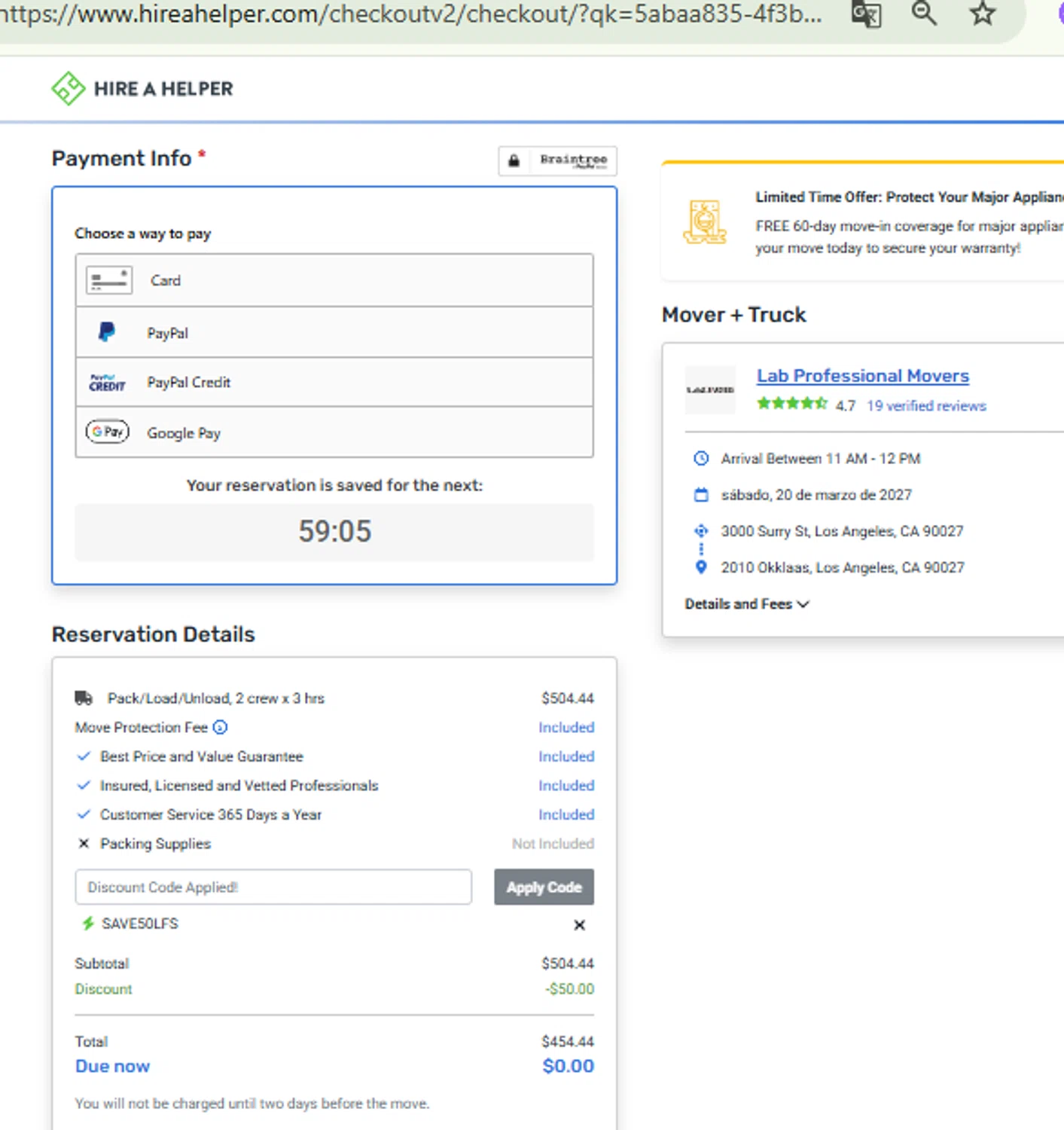
Task: Bookmark this page with the star icon
Action: pos(982,13)
